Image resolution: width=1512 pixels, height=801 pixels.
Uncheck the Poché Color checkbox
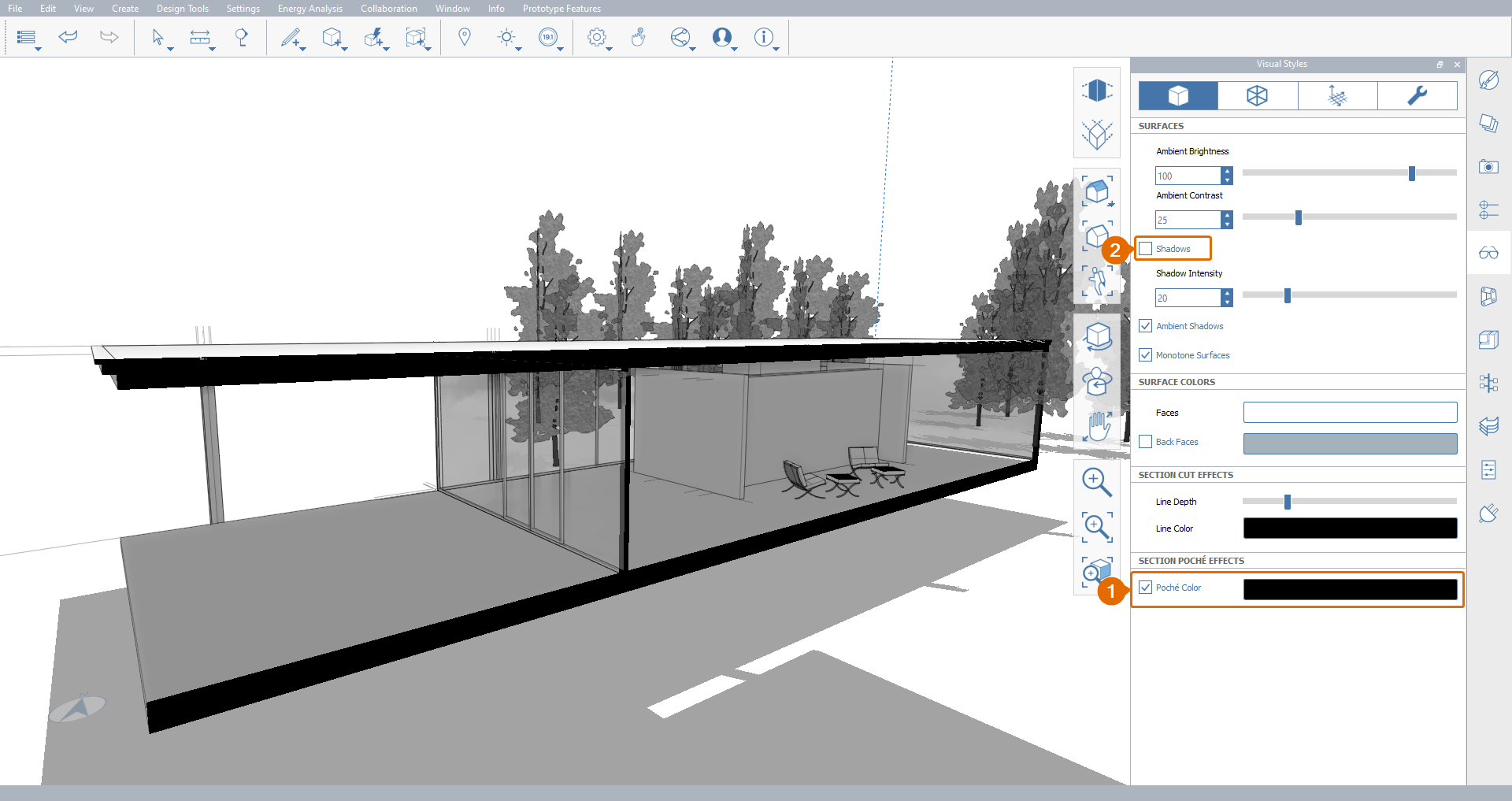click(x=1146, y=587)
